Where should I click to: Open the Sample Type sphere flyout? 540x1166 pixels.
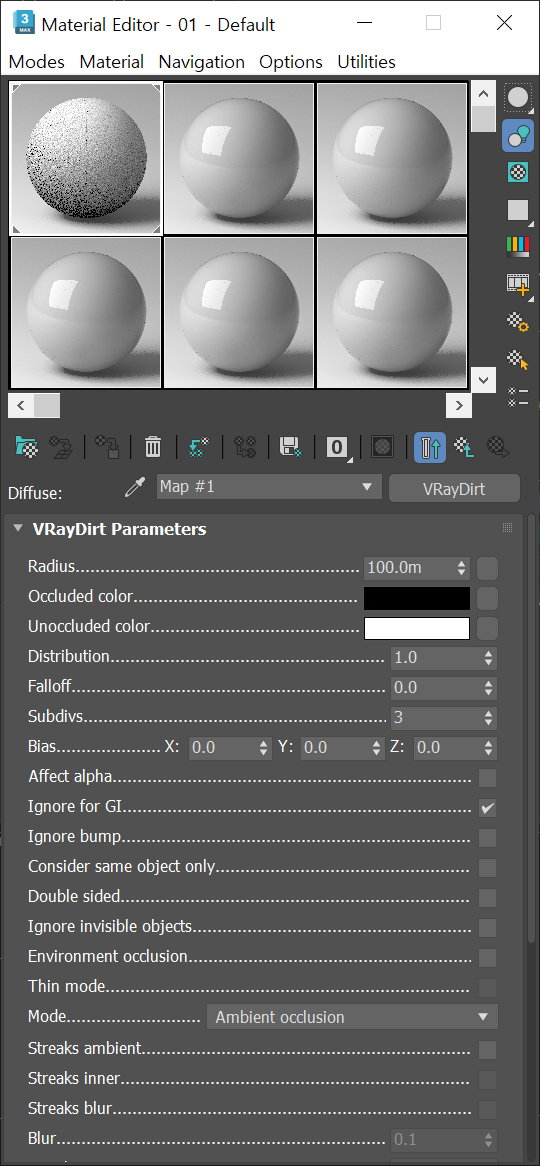pyautogui.click(x=518, y=97)
